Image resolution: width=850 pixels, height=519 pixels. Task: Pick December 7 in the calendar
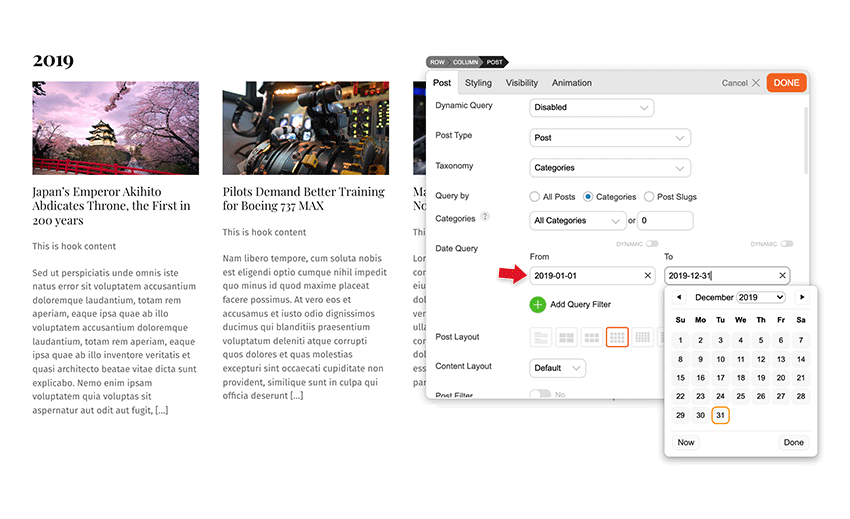(801, 341)
